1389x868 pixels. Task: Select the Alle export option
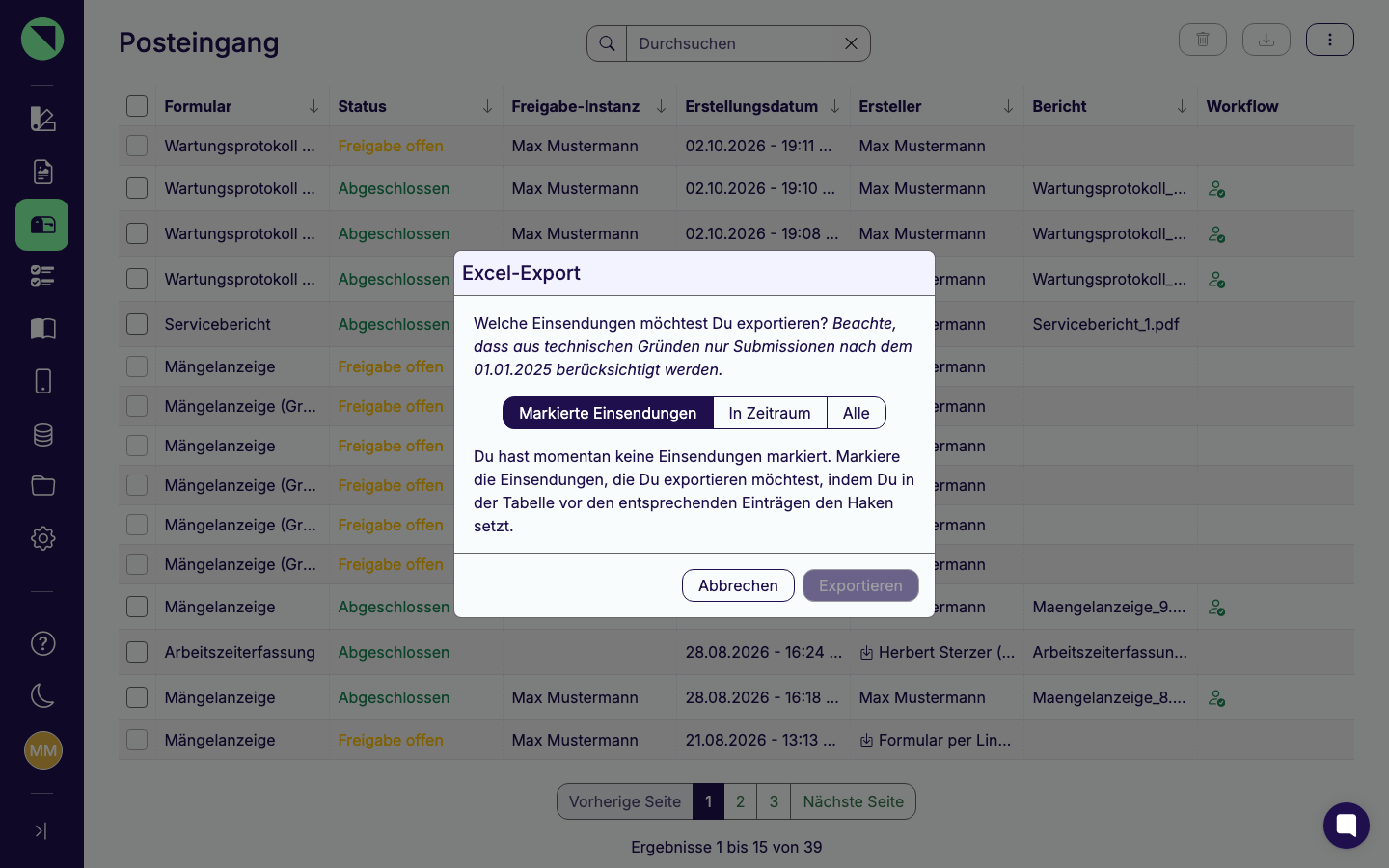857,413
